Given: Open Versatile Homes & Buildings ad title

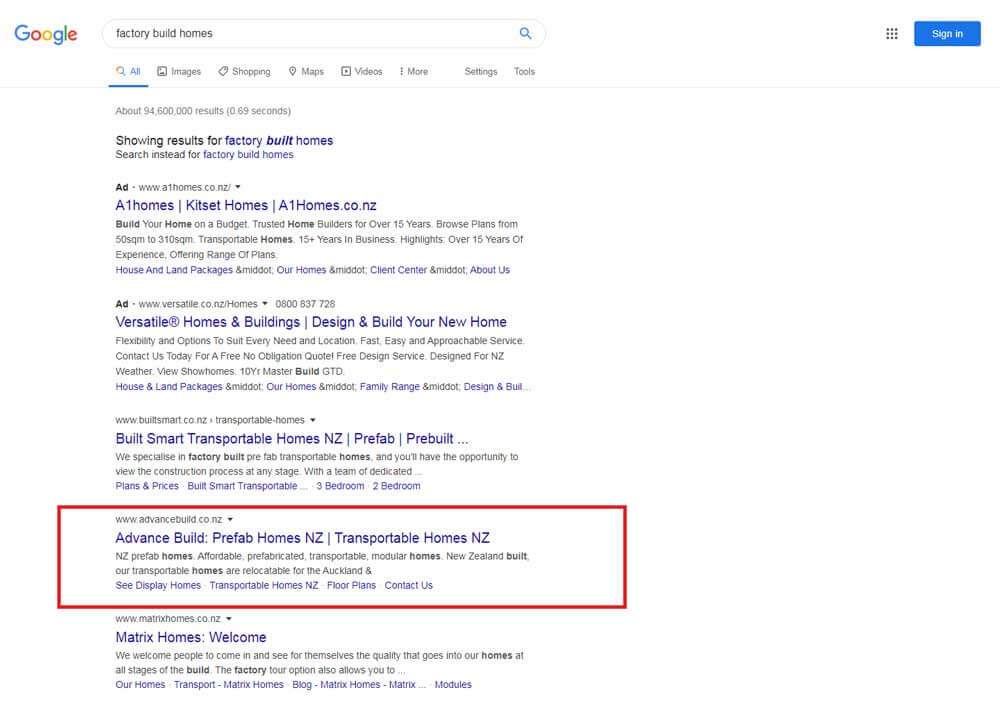Looking at the screenshot, I should [311, 322].
